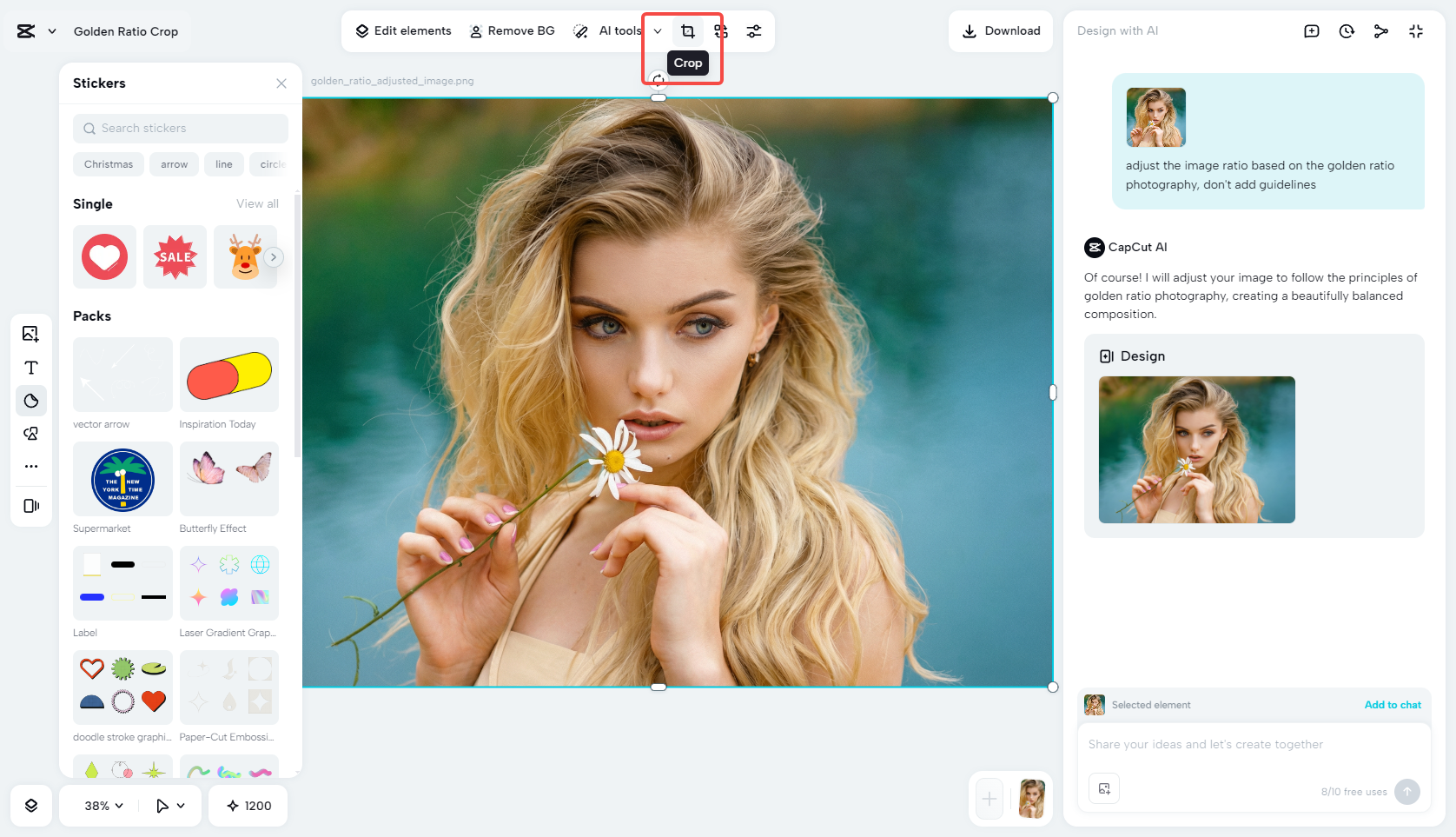Click the share icon in AI panel
Viewport: 1456px width, 837px height.
click(1381, 31)
